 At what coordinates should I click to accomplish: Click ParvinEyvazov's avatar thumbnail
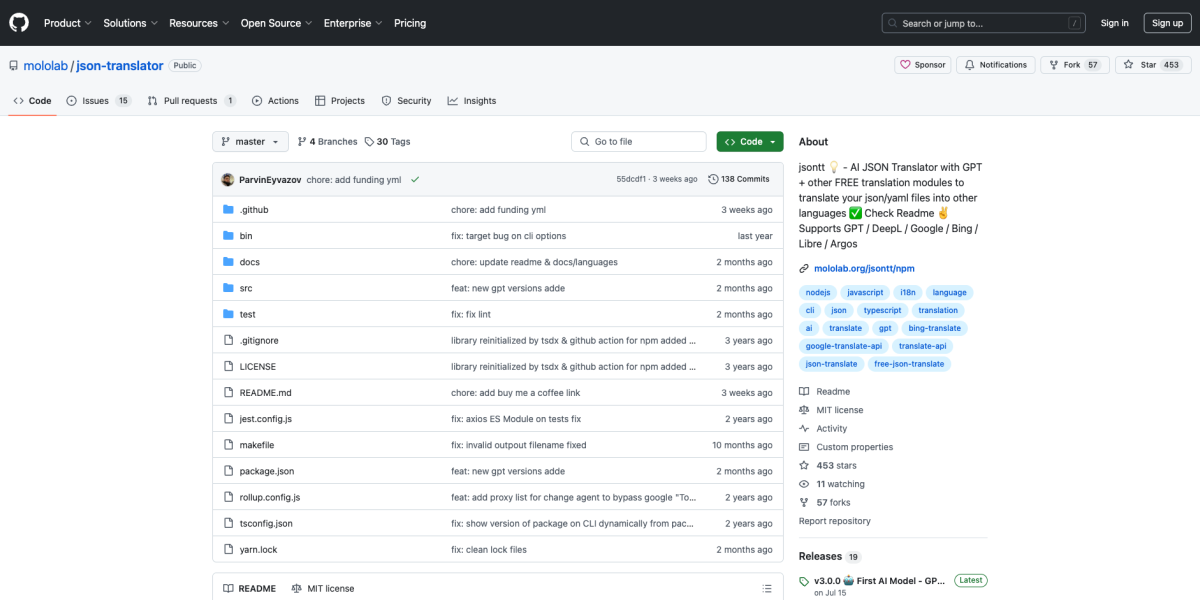[228, 179]
